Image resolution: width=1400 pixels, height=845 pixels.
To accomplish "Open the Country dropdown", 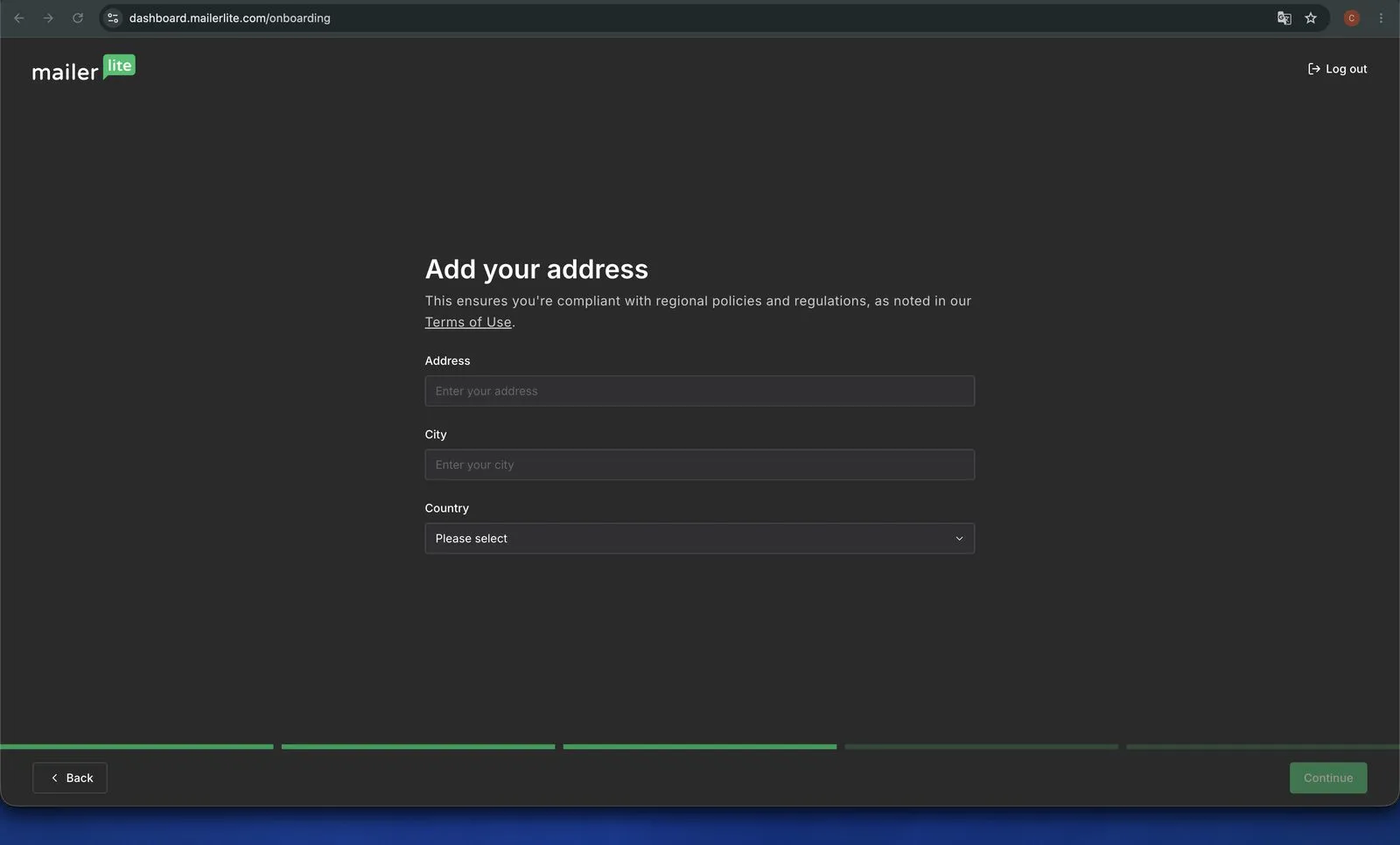I will click(700, 538).
